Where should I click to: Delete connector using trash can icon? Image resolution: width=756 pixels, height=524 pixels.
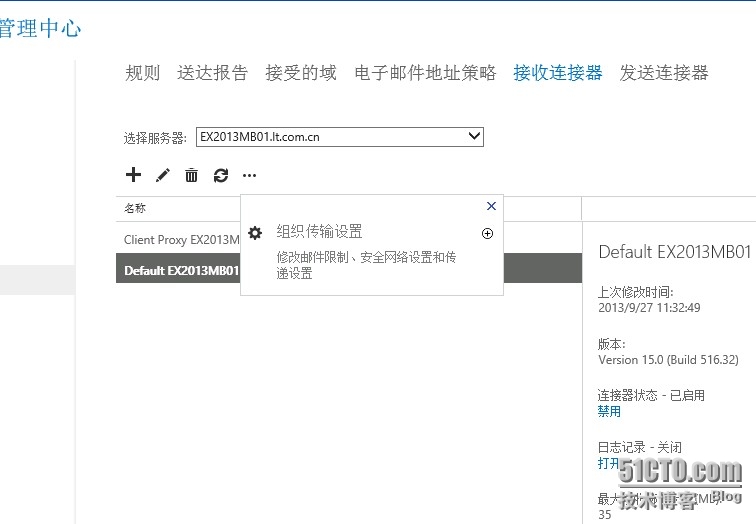click(x=191, y=175)
